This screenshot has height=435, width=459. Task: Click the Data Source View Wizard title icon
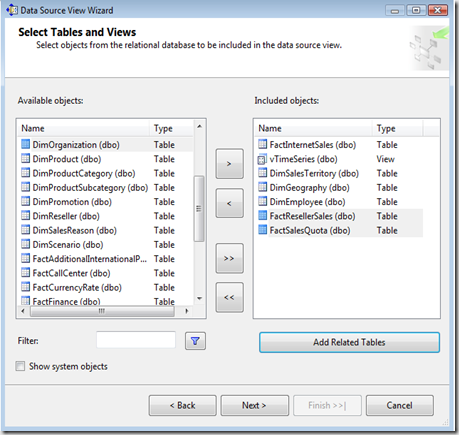point(12,10)
